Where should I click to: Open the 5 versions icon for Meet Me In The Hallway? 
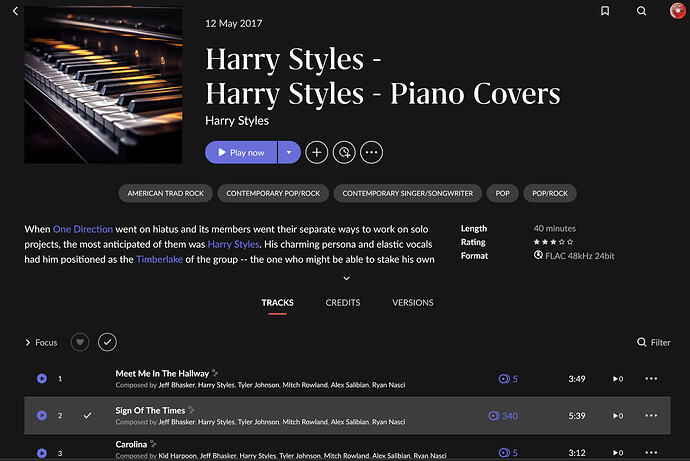(x=508, y=379)
